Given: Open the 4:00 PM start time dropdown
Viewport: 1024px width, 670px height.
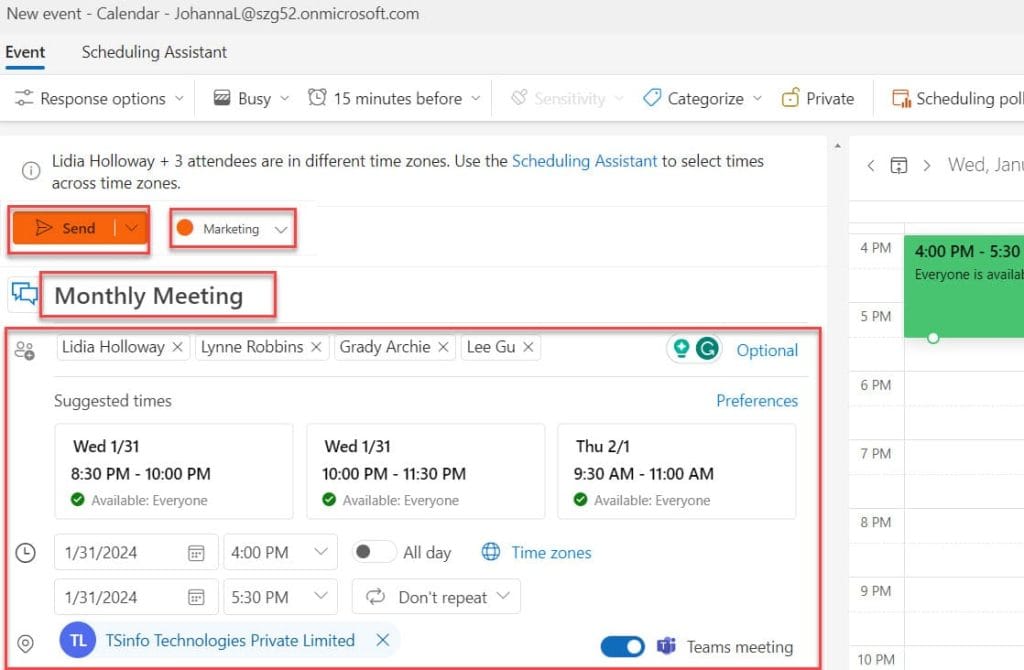Looking at the screenshot, I should tap(321, 552).
